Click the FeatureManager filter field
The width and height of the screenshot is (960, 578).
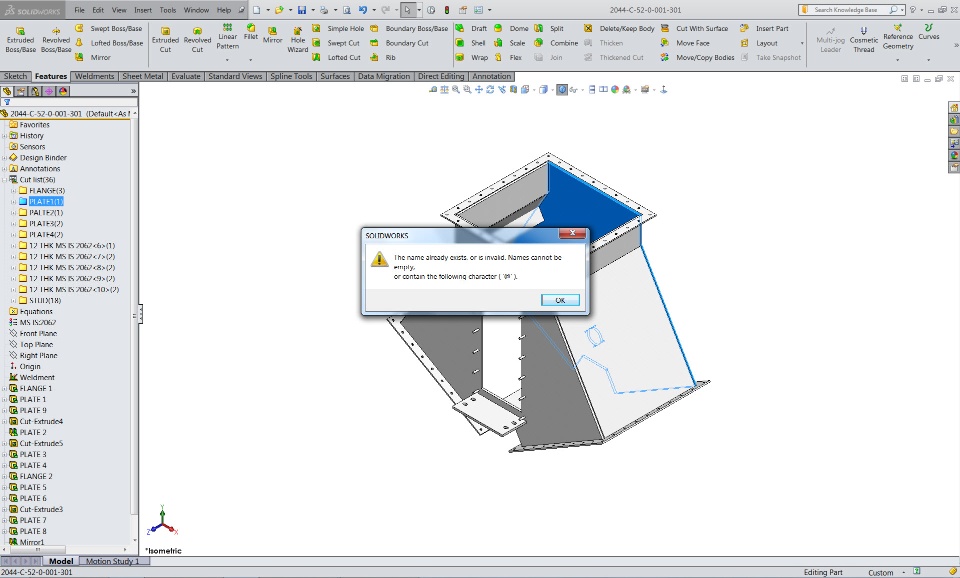tap(69, 102)
